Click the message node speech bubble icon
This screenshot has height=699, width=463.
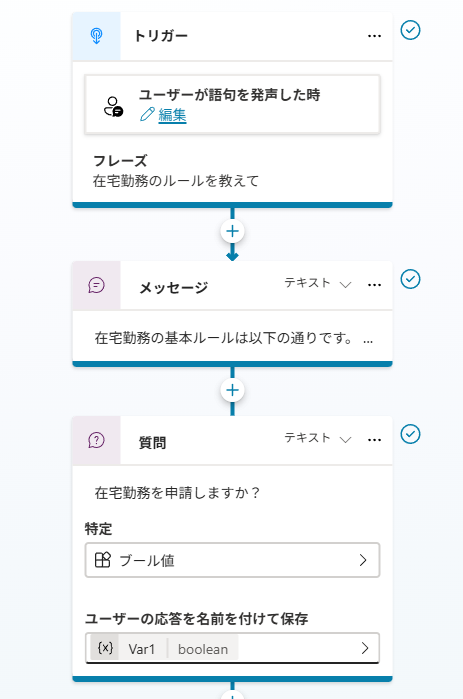[96, 285]
